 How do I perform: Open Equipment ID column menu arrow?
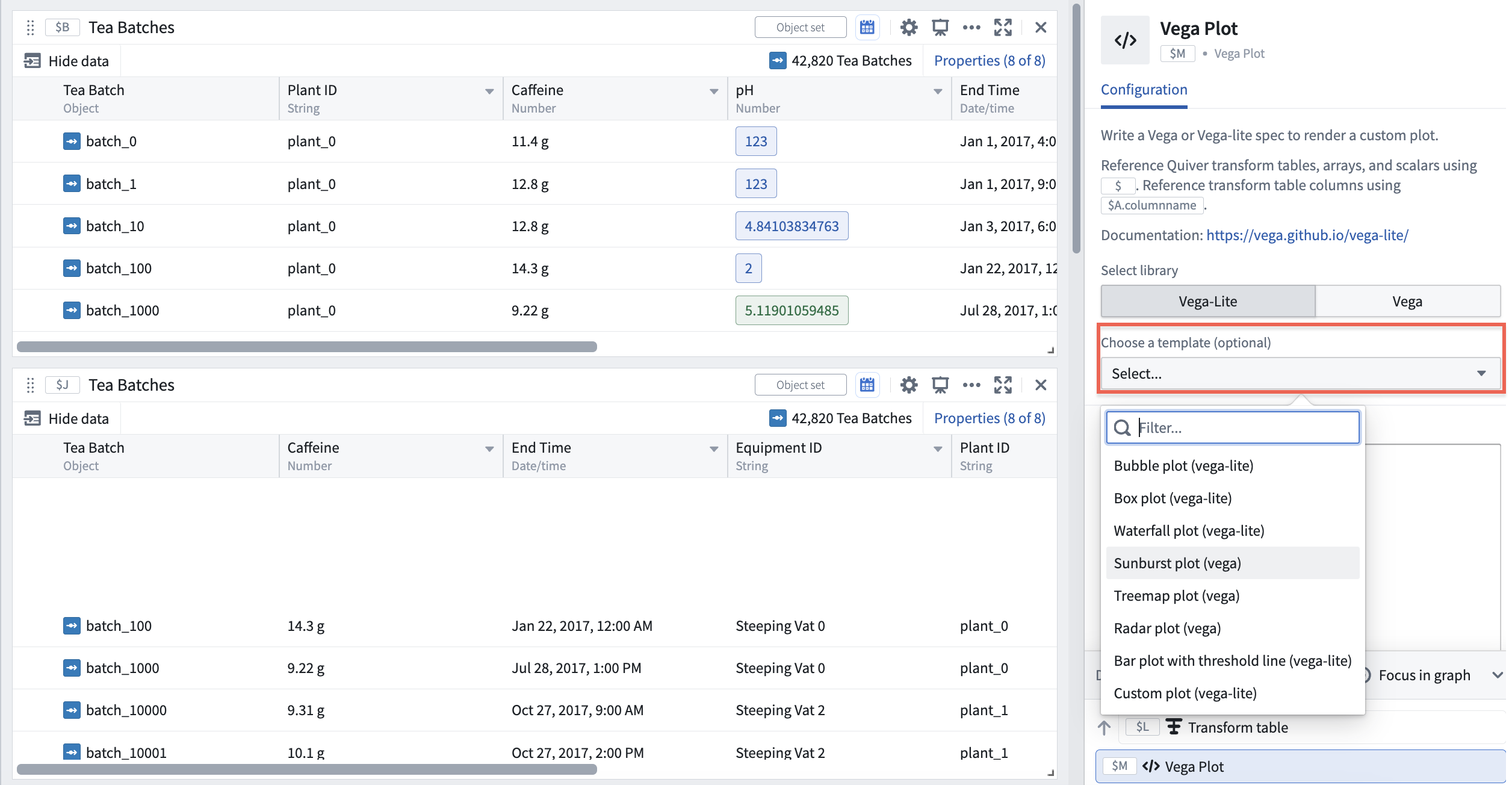938,449
